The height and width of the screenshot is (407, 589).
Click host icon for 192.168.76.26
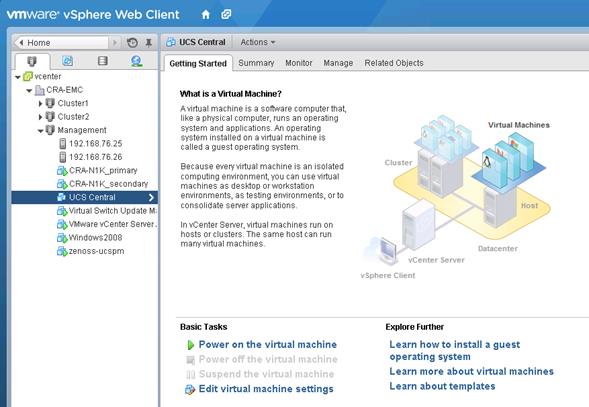click(63, 157)
